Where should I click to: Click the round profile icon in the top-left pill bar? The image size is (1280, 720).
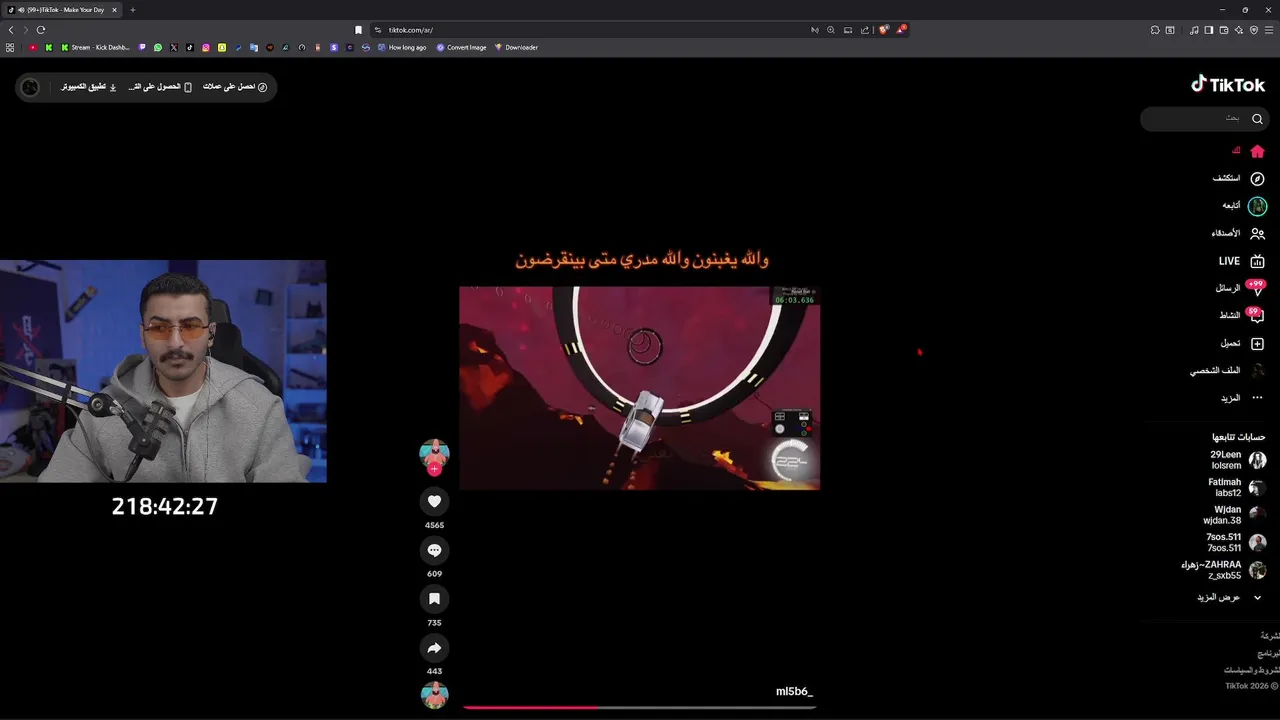coord(30,87)
